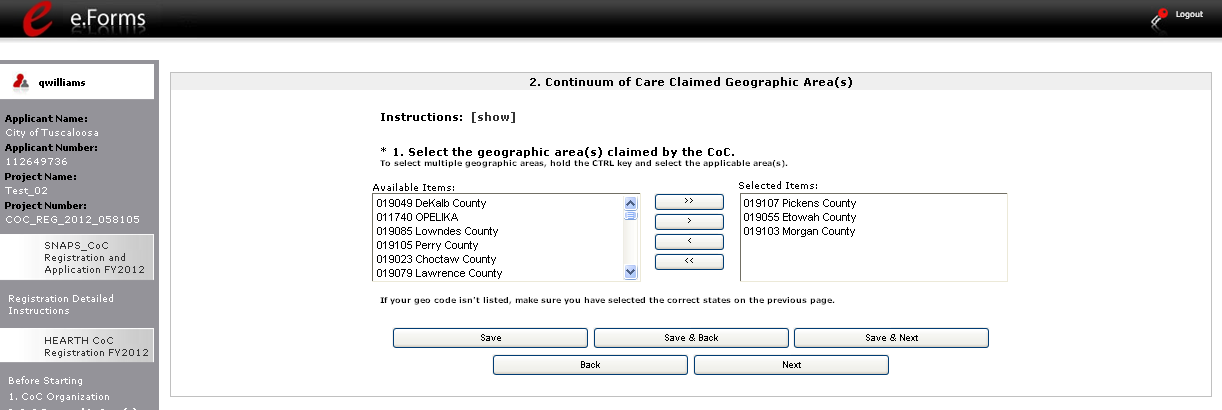Screen dimensions: 1222x410
Task: Remove all items with the << button
Action: point(688,262)
